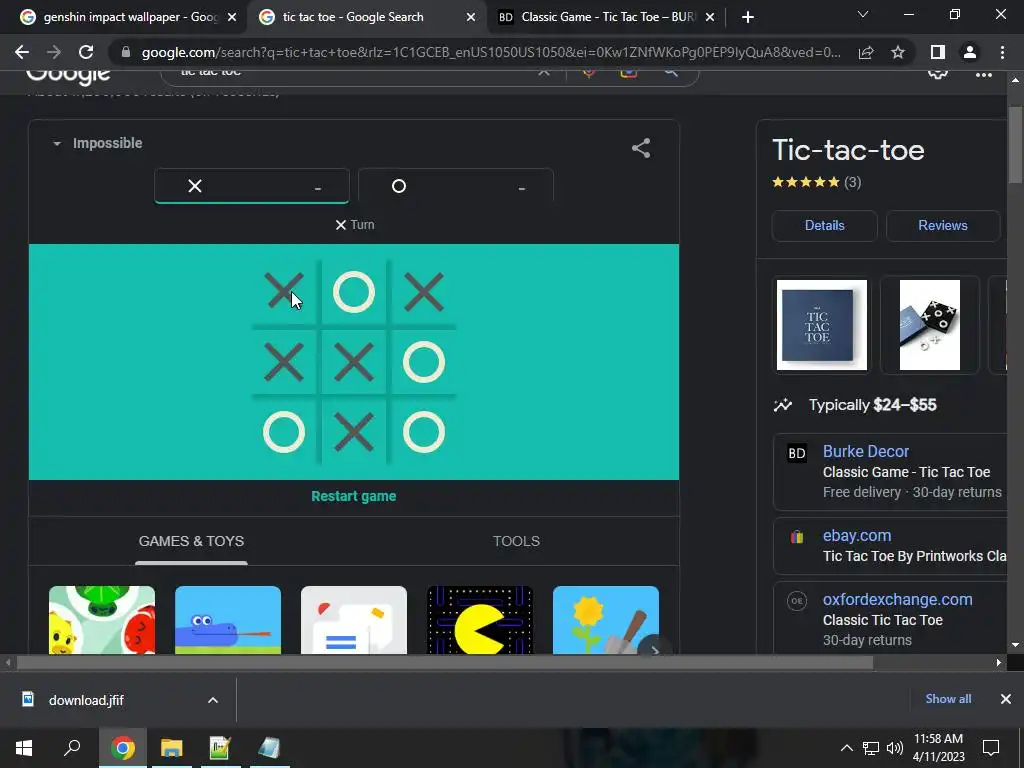Click the new tab plus button
Image resolution: width=1024 pixels, height=768 pixels.
click(748, 17)
